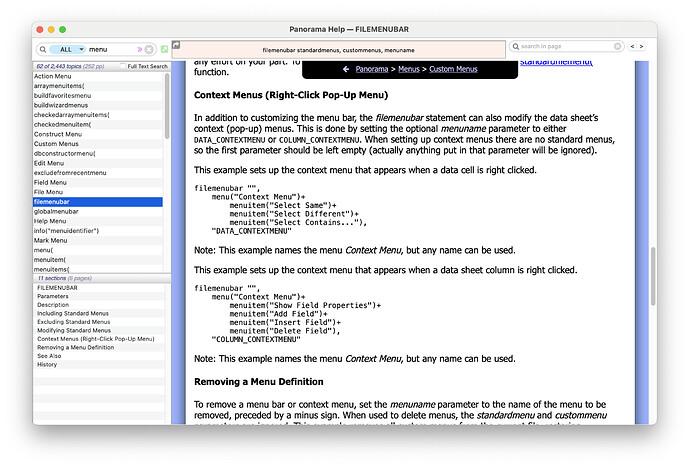
Task: Enable the Full Text Search checkbox
Action: pos(123,66)
